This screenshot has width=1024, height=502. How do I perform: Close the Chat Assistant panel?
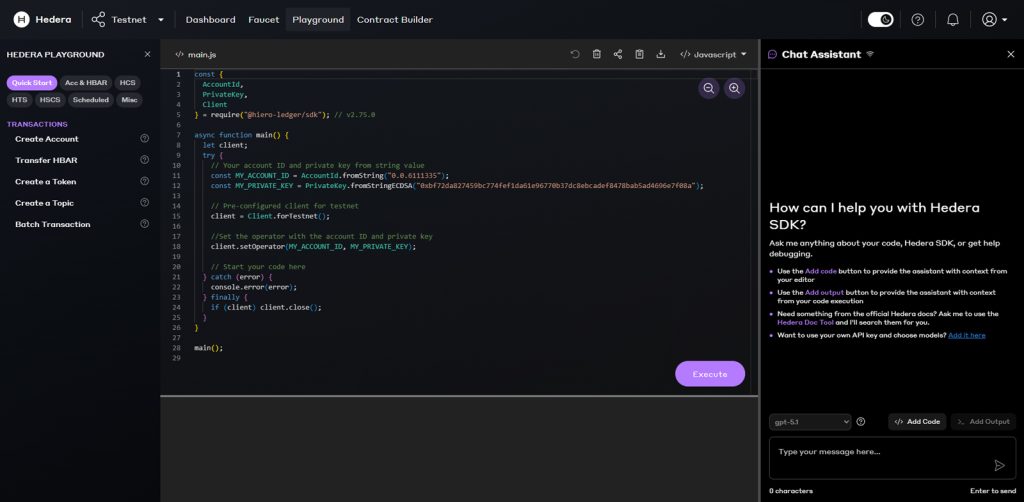pos(1011,54)
